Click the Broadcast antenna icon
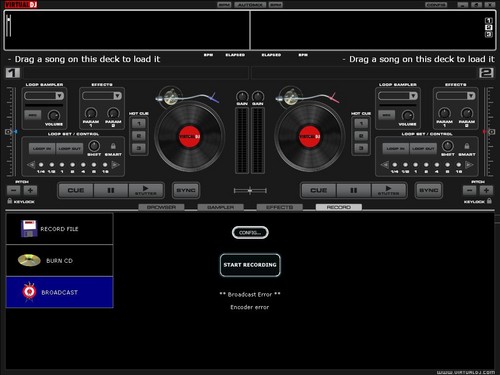 pos(29,292)
